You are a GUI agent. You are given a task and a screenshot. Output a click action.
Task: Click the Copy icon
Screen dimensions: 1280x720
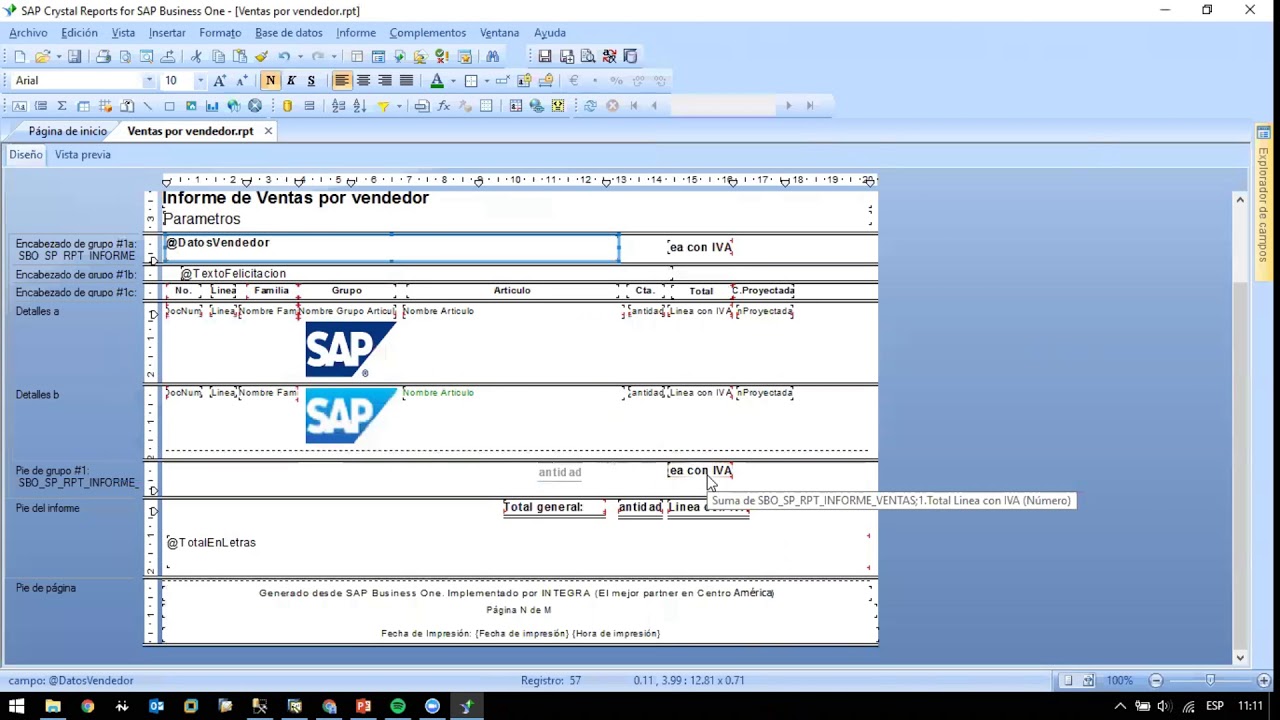[218, 57]
